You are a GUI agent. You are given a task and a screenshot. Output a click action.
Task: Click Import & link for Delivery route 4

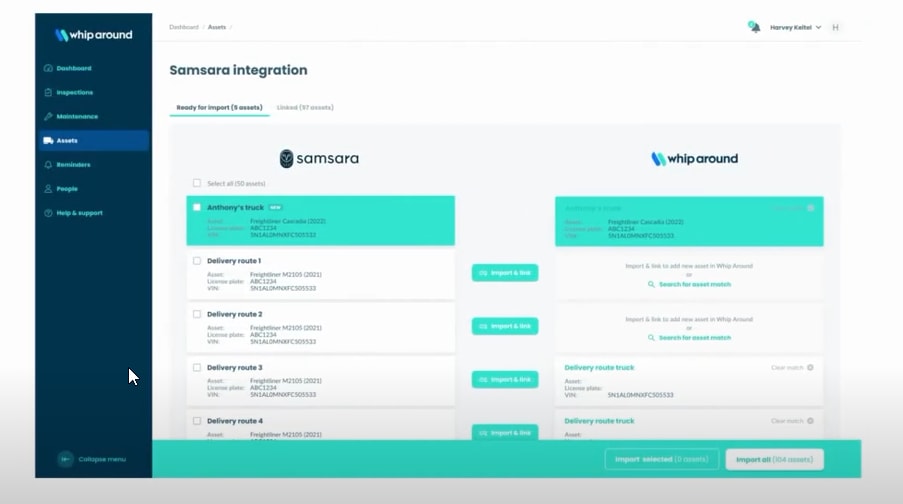pyautogui.click(x=505, y=433)
